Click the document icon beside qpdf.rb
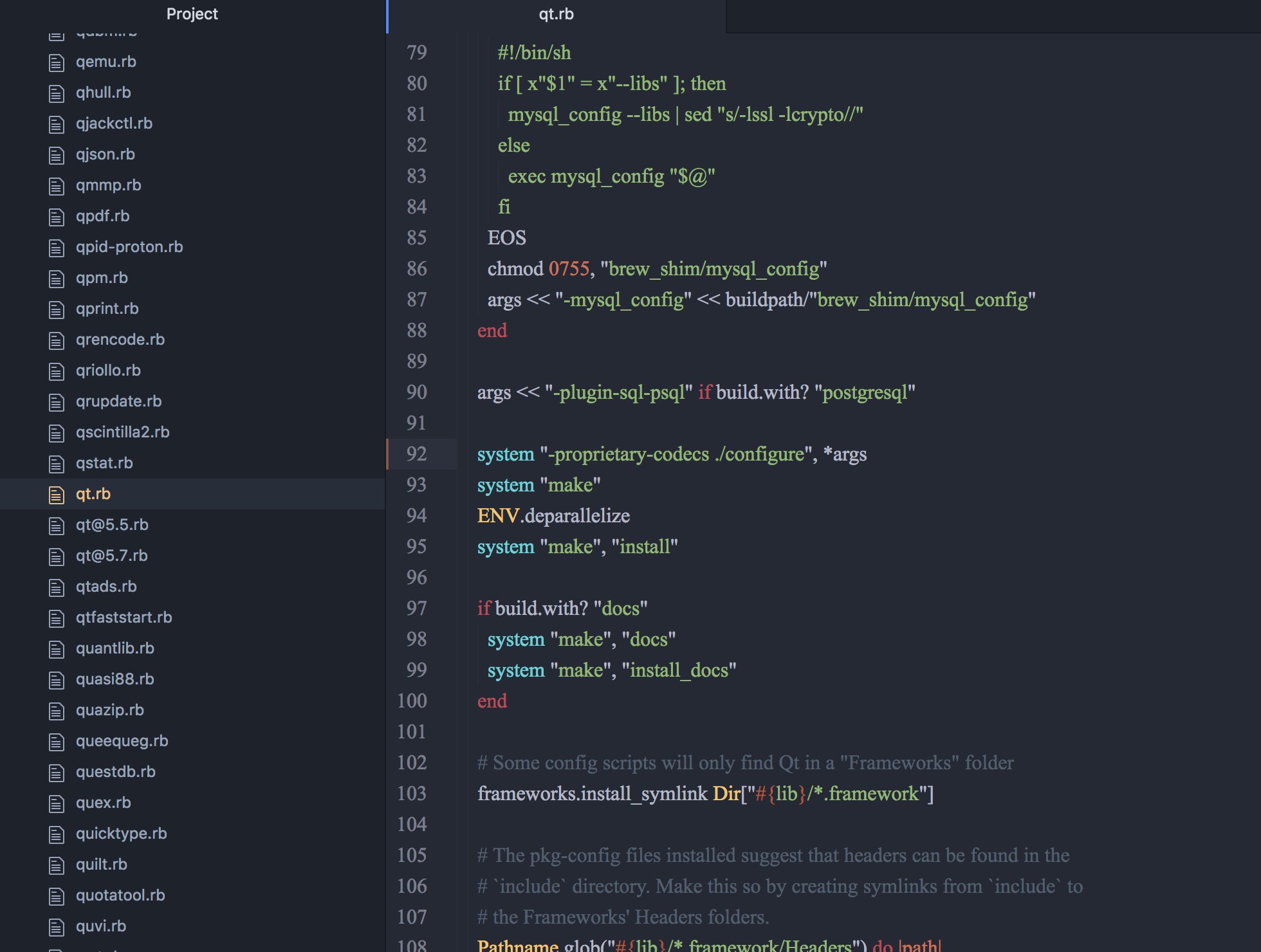 tap(56, 215)
